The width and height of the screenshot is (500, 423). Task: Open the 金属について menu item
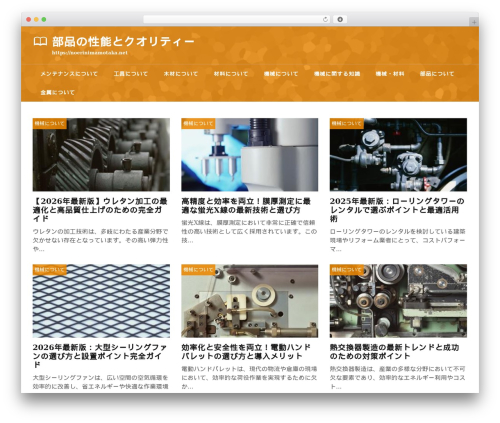pos(57,92)
